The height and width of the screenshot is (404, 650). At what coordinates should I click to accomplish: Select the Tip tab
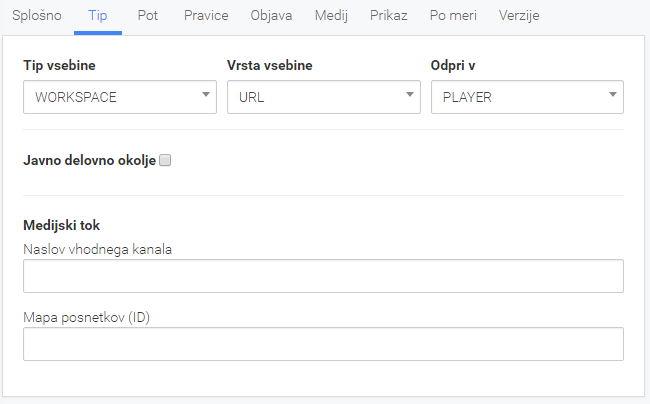(x=98, y=15)
